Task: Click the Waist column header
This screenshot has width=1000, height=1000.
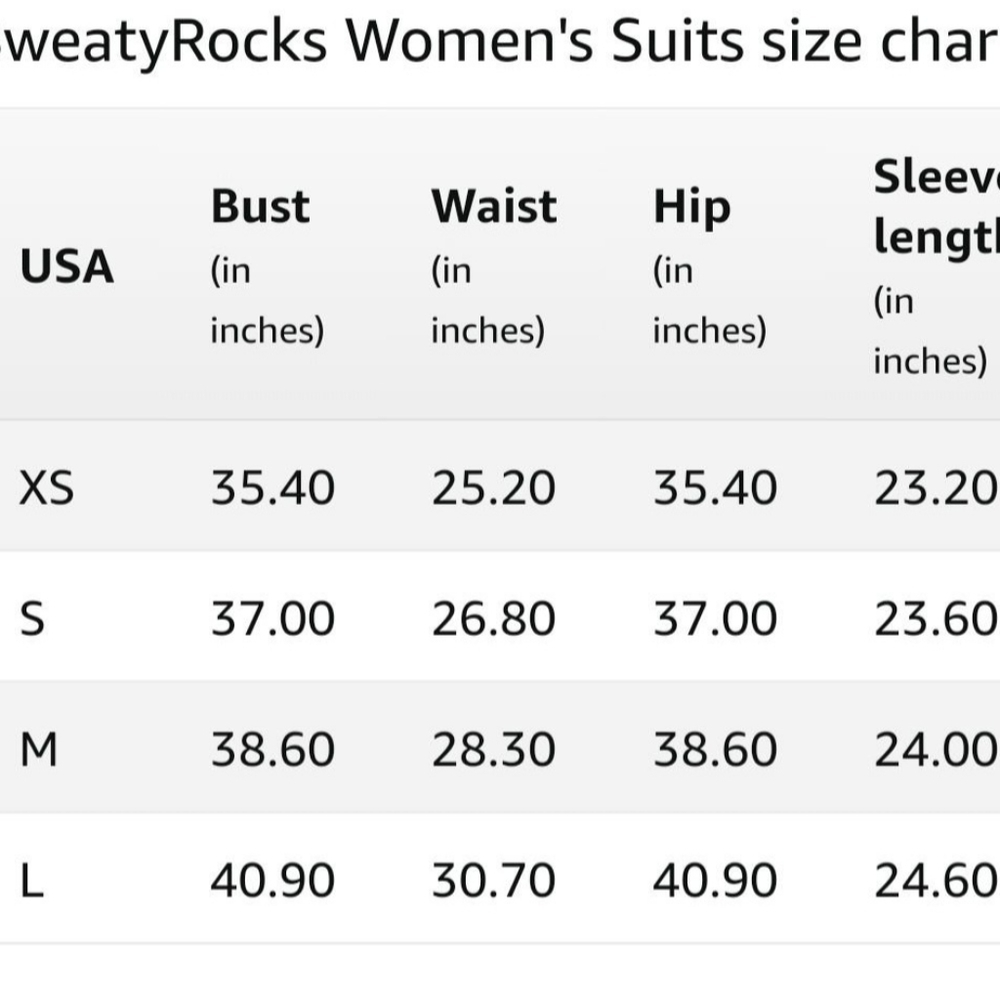Action: point(494,207)
